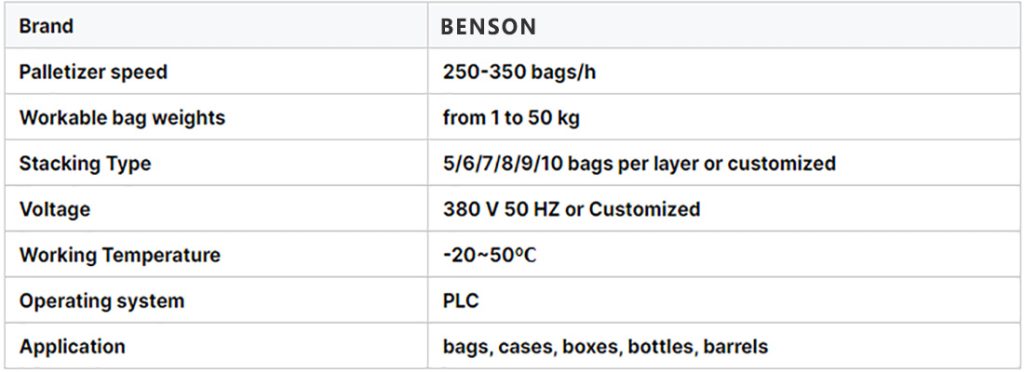
Task: Select the bags, cases, boxes application text
Action: [532, 347]
